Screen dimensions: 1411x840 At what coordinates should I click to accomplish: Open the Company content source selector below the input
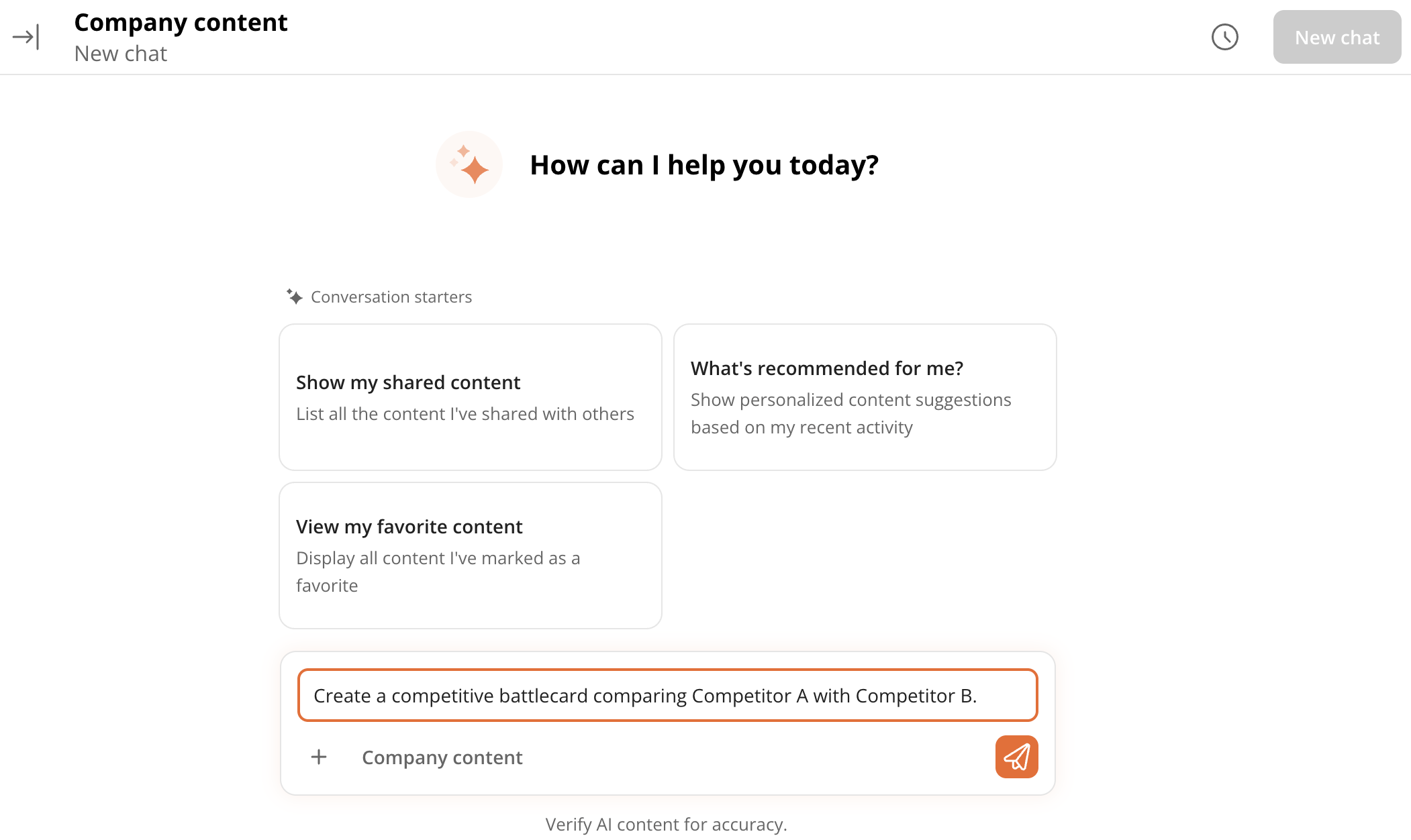pos(442,757)
